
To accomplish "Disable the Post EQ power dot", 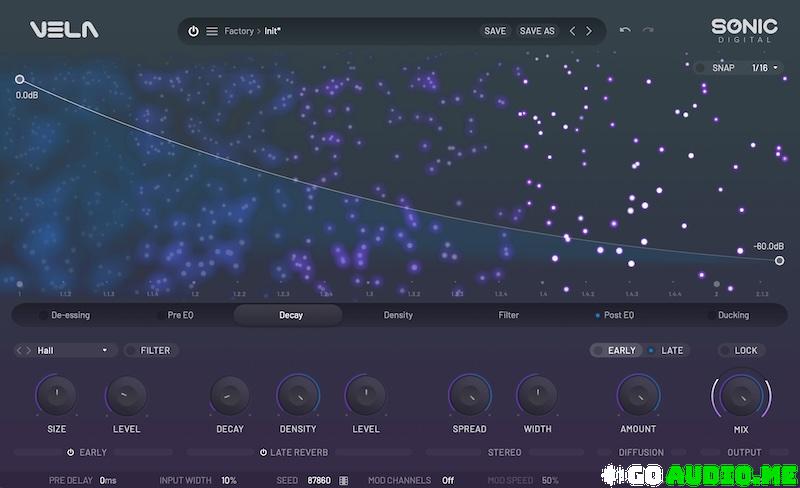I will coord(597,315).
